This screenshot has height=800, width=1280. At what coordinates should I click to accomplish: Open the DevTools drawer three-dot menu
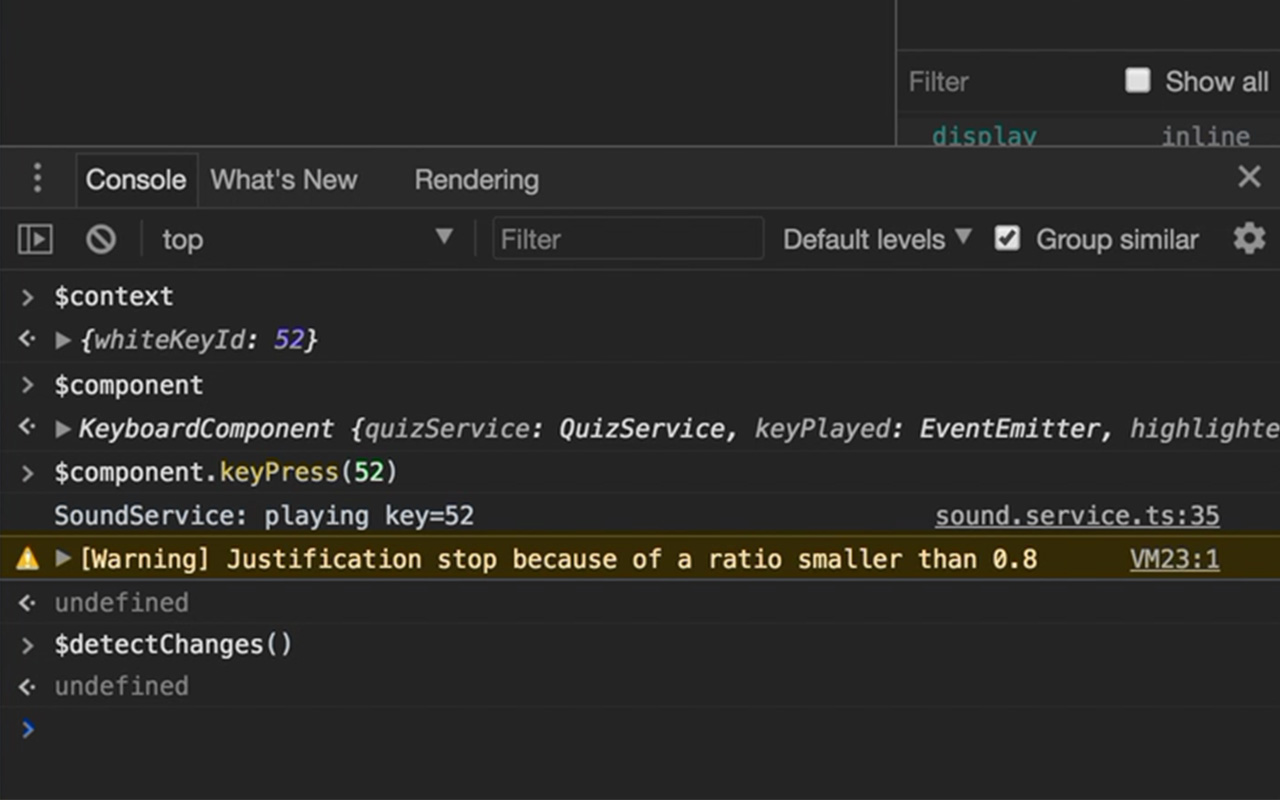(37, 179)
